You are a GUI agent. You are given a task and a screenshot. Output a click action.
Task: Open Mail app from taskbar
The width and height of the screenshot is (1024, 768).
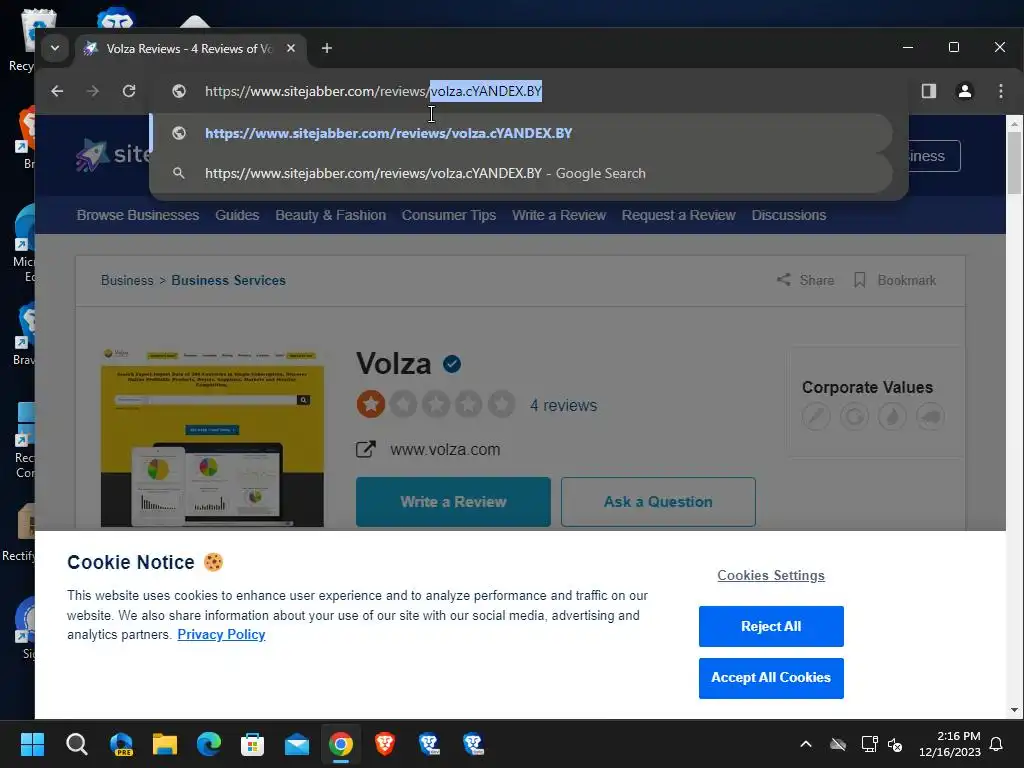tap(296, 744)
